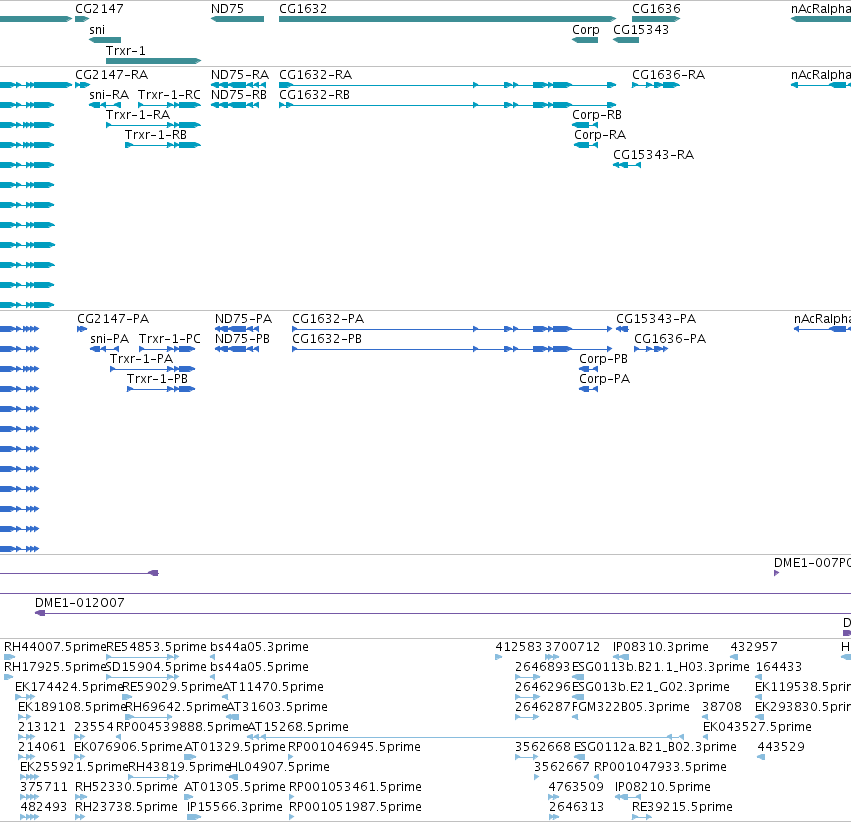Select the long CG1632 gene bar

448,19
